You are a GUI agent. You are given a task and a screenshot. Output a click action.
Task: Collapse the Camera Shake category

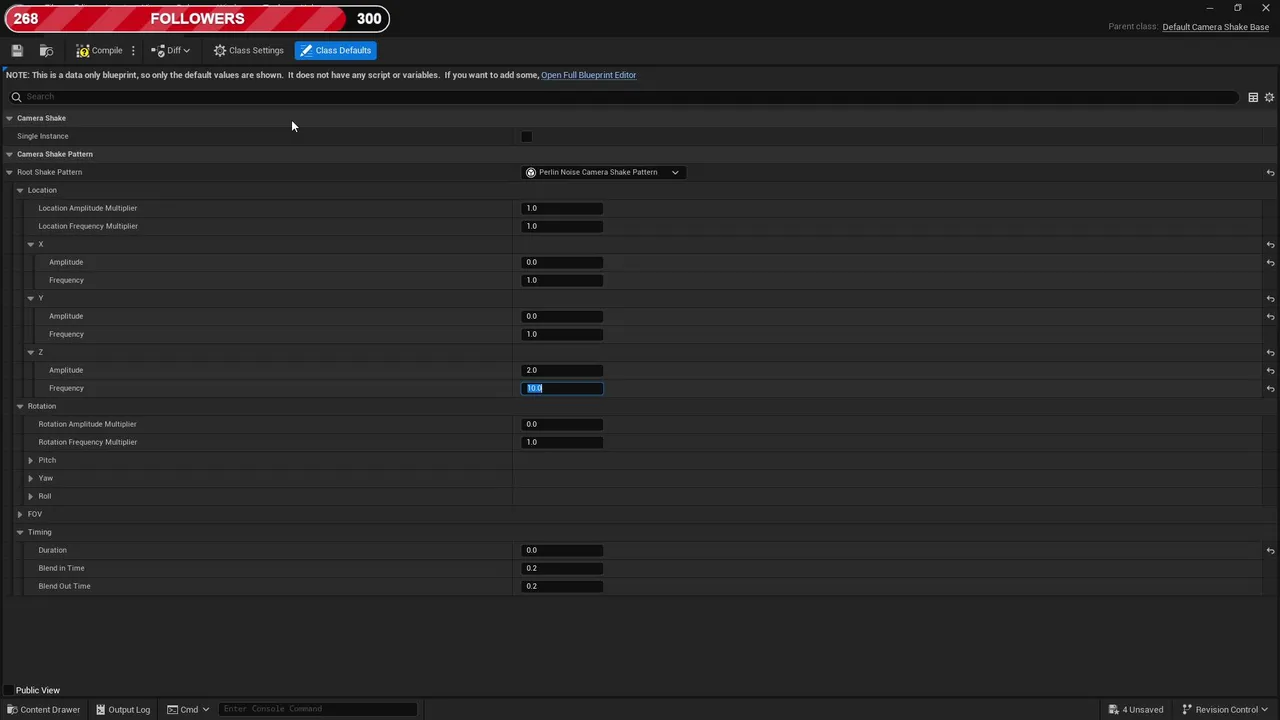click(x=9, y=118)
